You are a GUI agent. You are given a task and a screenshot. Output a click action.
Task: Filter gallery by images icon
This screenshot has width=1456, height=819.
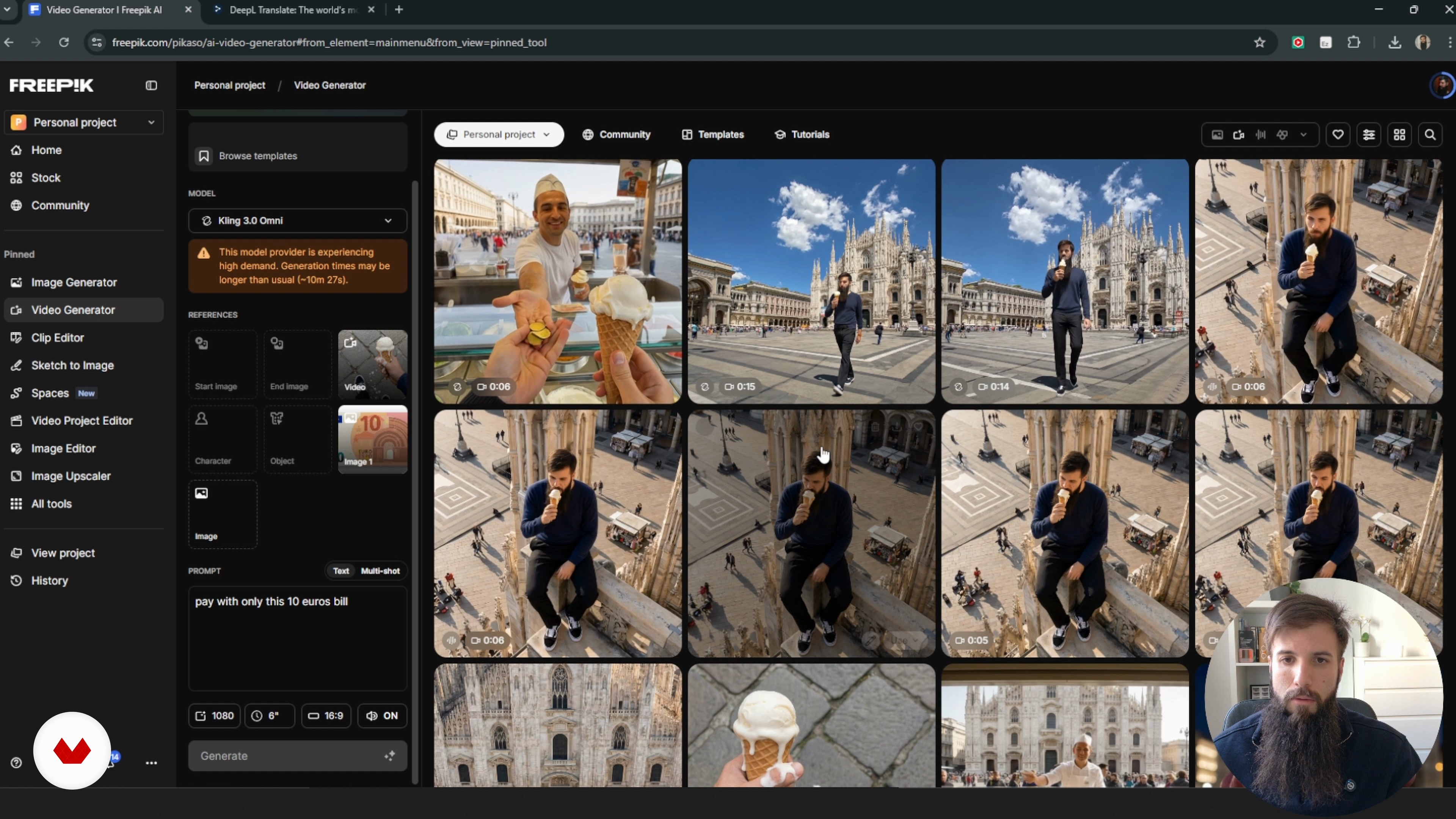[1217, 135]
